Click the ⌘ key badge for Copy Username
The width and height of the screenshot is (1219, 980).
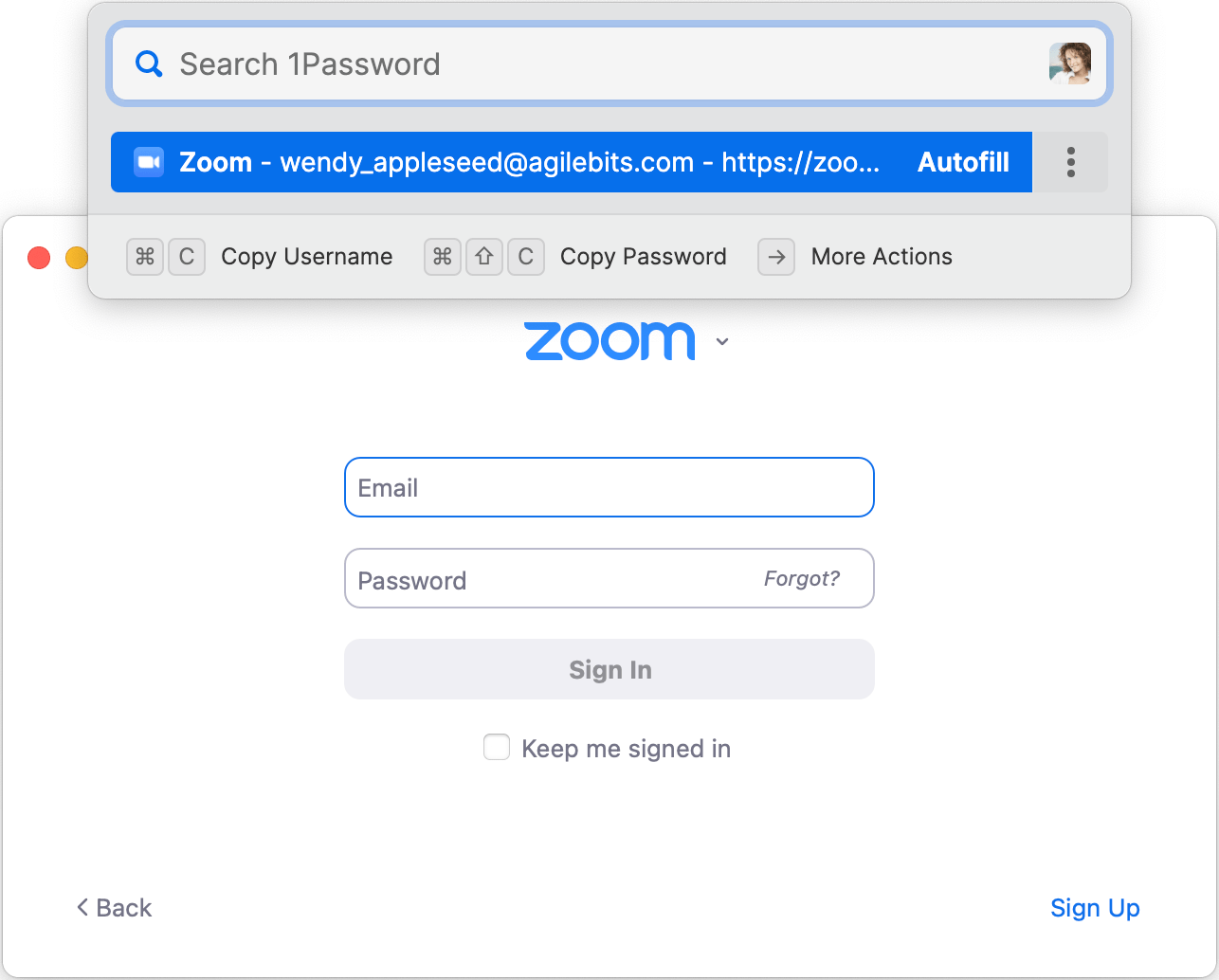[x=144, y=256]
